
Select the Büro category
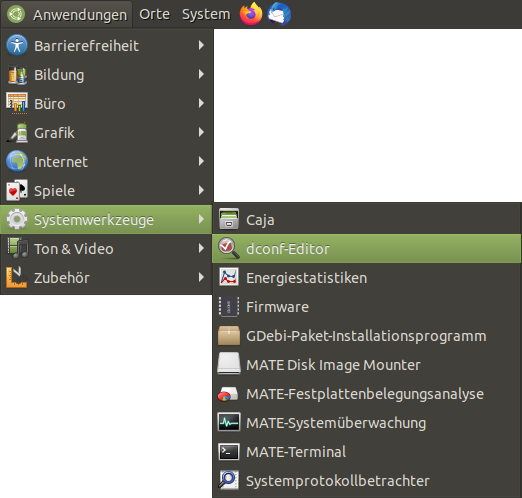(107, 104)
